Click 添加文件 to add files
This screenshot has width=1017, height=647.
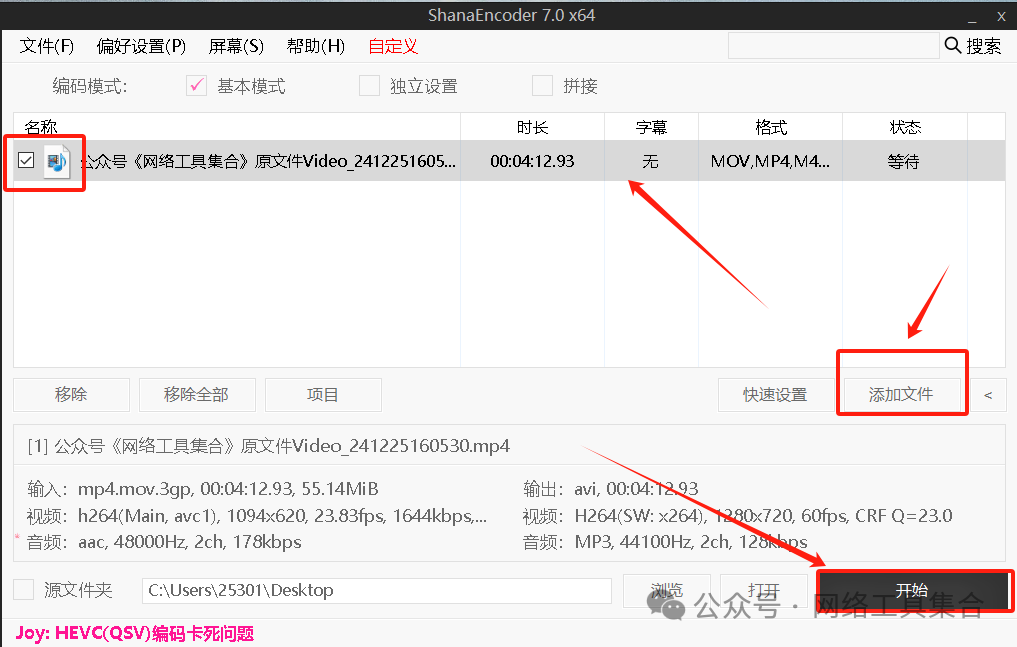(902, 394)
